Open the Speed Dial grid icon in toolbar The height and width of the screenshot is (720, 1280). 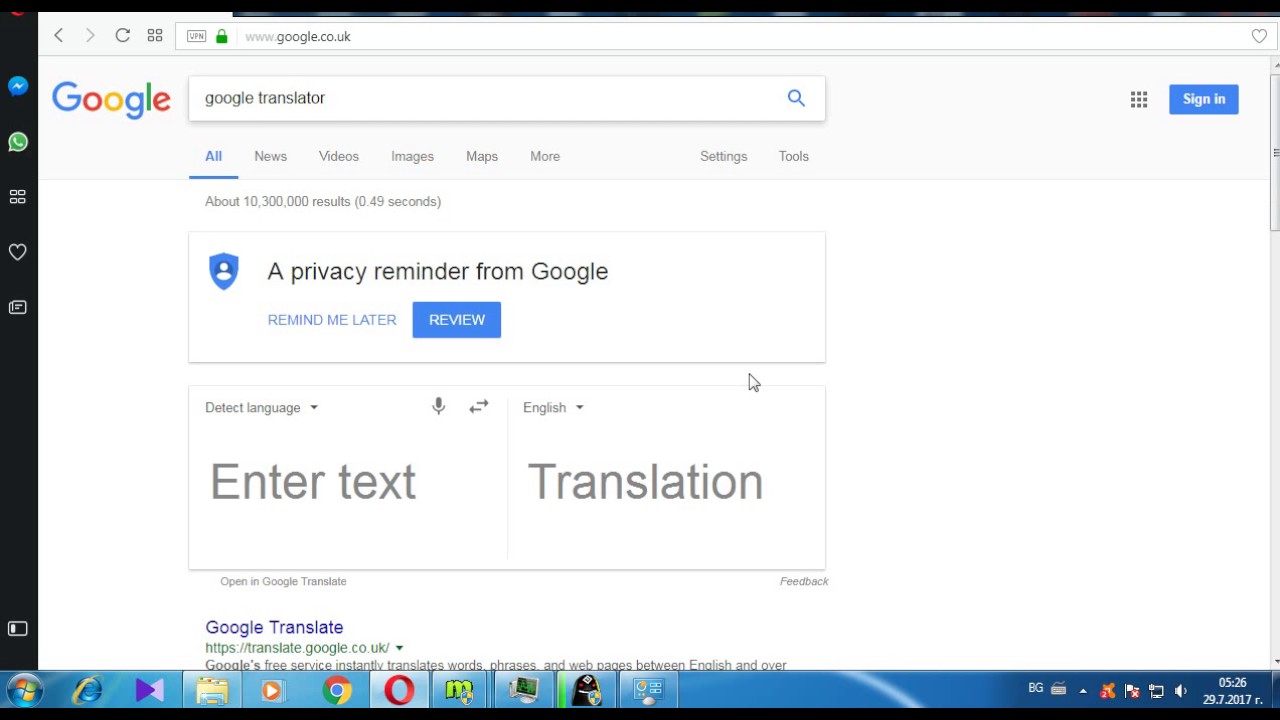[x=155, y=36]
